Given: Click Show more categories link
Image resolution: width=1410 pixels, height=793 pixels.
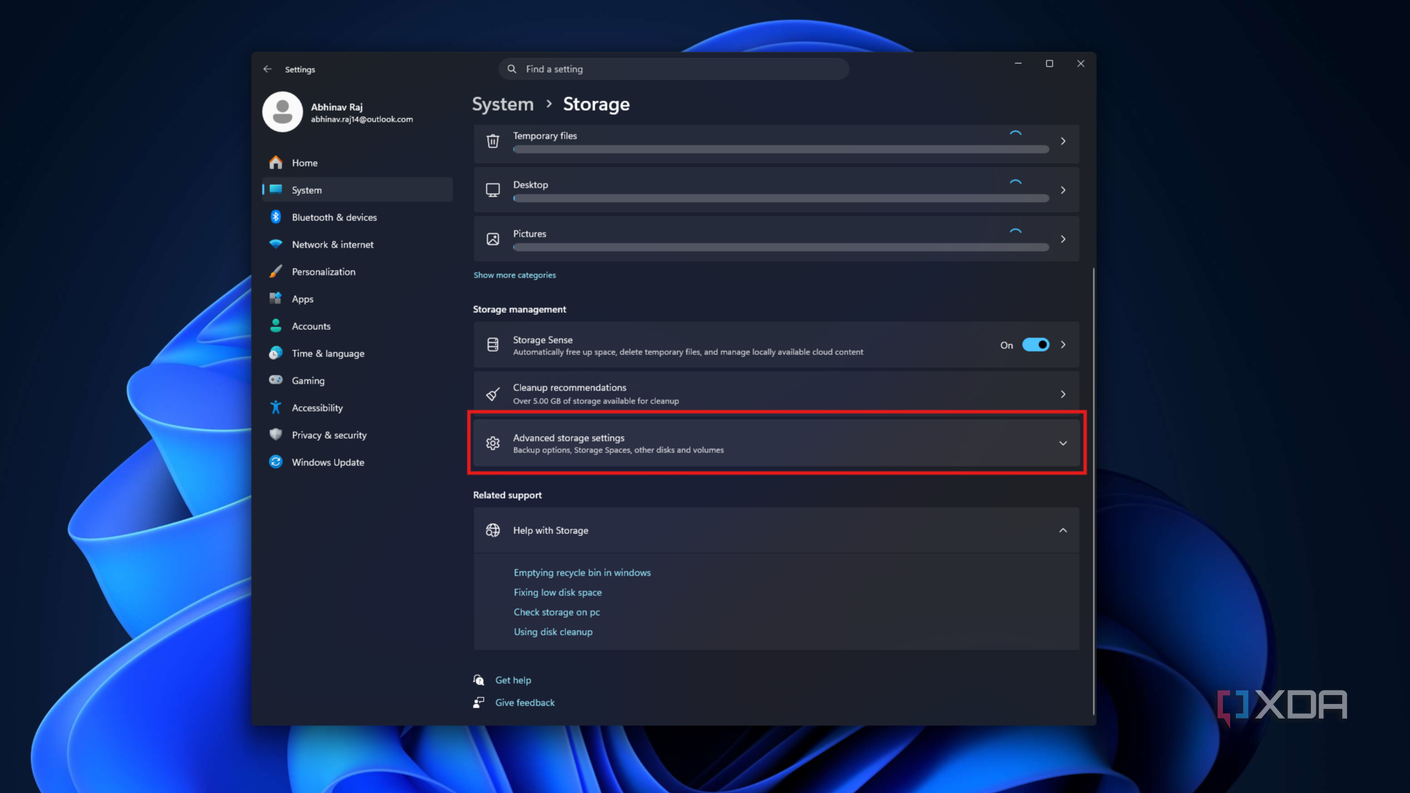Looking at the screenshot, I should 514,275.
